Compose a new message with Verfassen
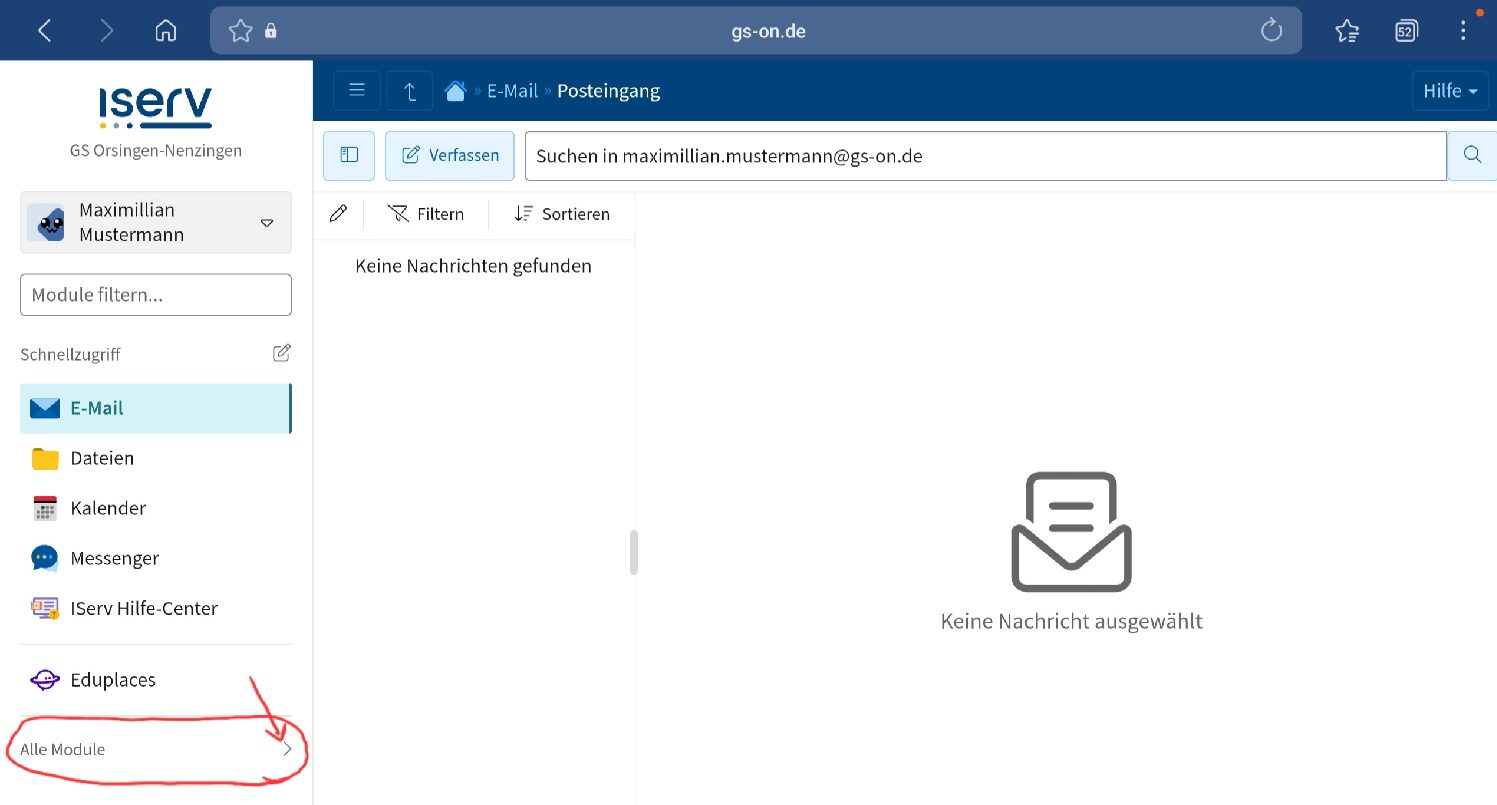 (450, 155)
